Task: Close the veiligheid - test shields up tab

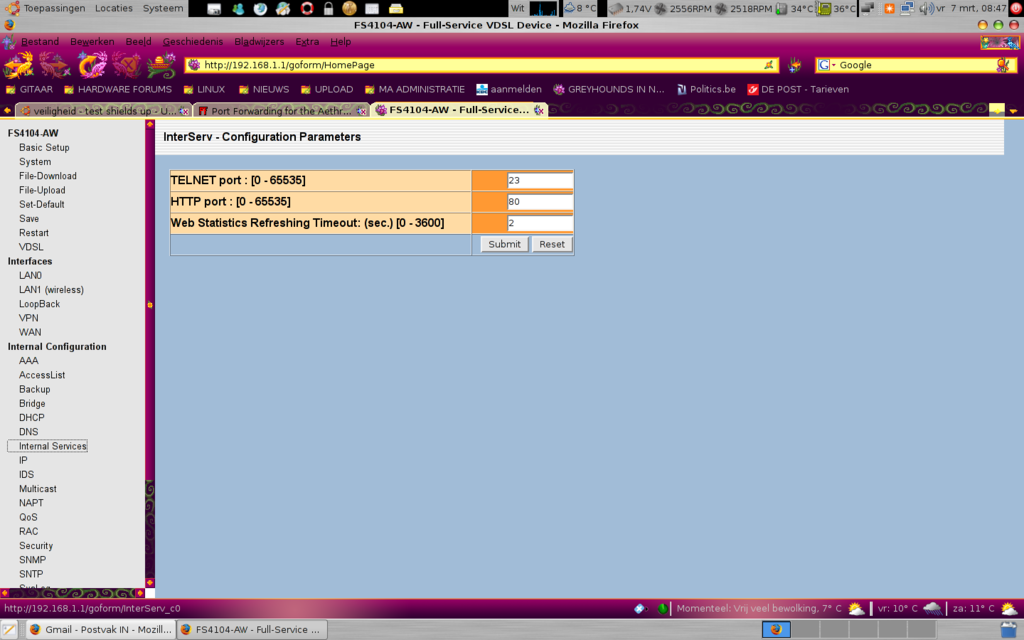Action: pyautogui.click(x=183, y=111)
